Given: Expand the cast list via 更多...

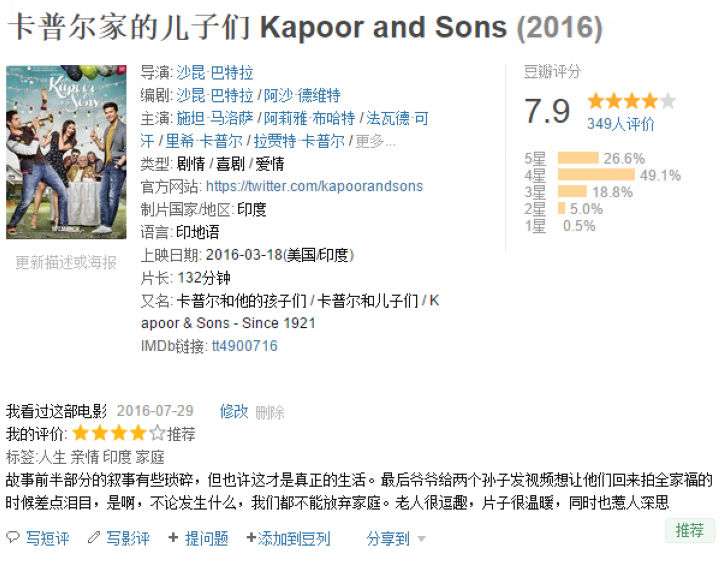Looking at the screenshot, I should tap(375, 141).
